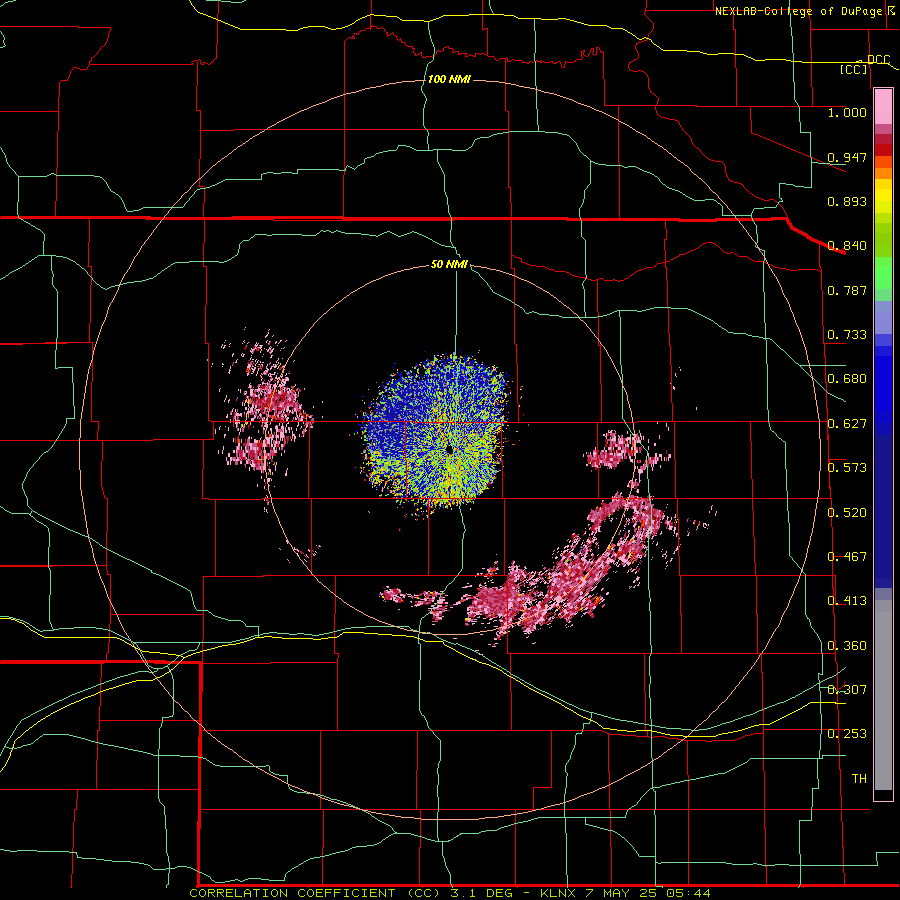Image resolution: width=900 pixels, height=900 pixels.
Task: Click the 0.413 scale value
Action: point(847,601)
